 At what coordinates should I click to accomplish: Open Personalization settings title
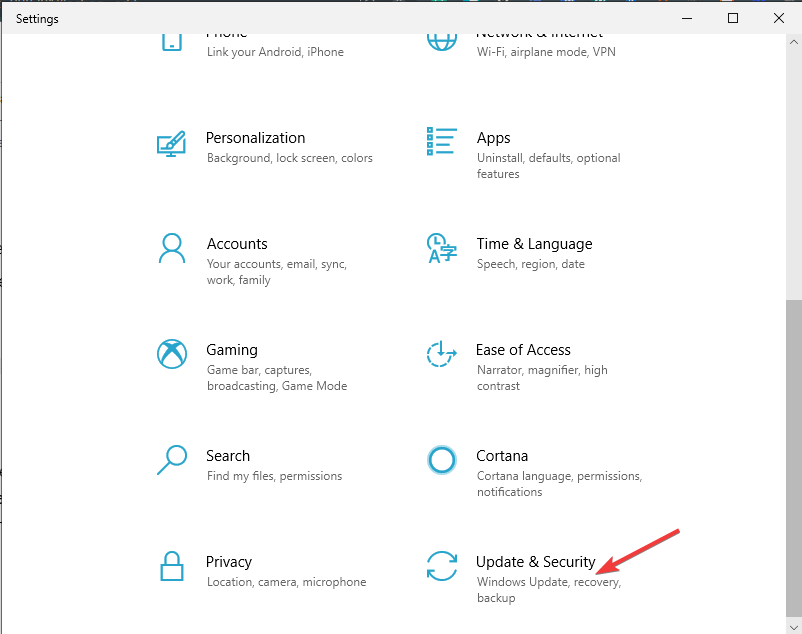255,138
